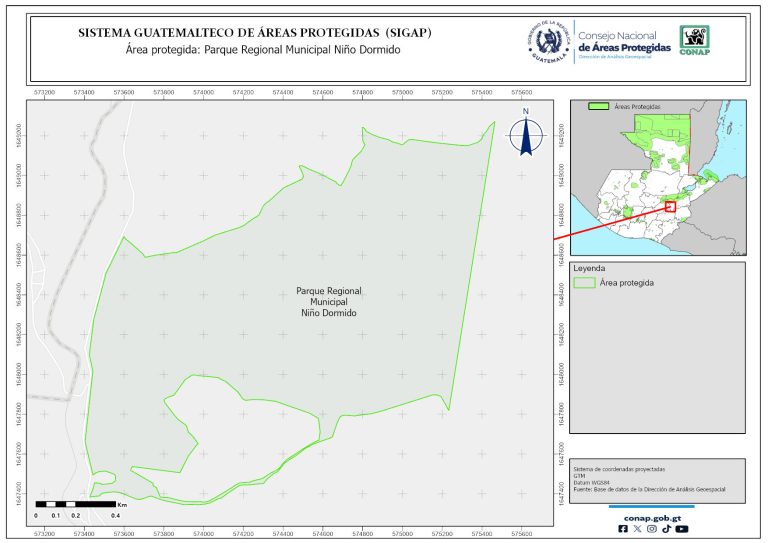This screenshot has width=768, height=543.
Task: Click the Facebook icon
Action: [x=624, y=529]
